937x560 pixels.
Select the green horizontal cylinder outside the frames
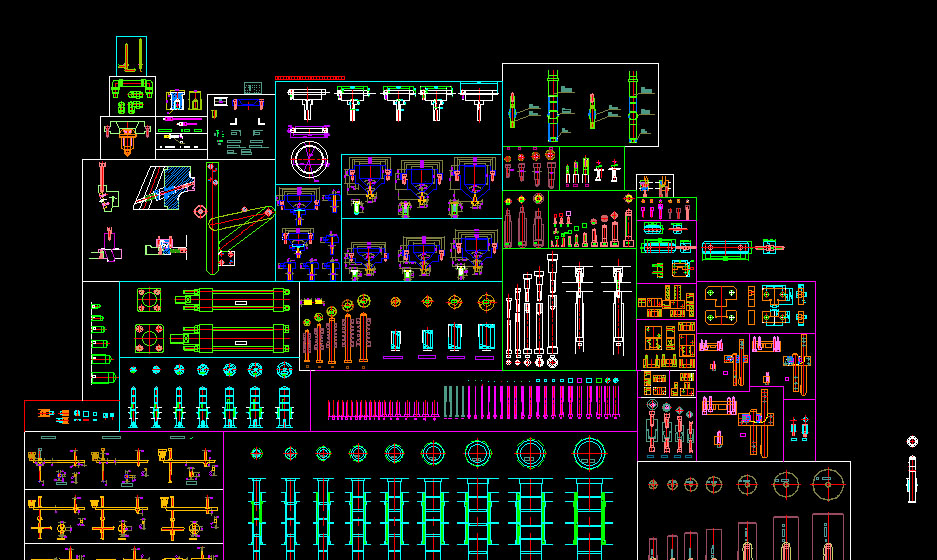pyautogui.click(x=726, y=250)
